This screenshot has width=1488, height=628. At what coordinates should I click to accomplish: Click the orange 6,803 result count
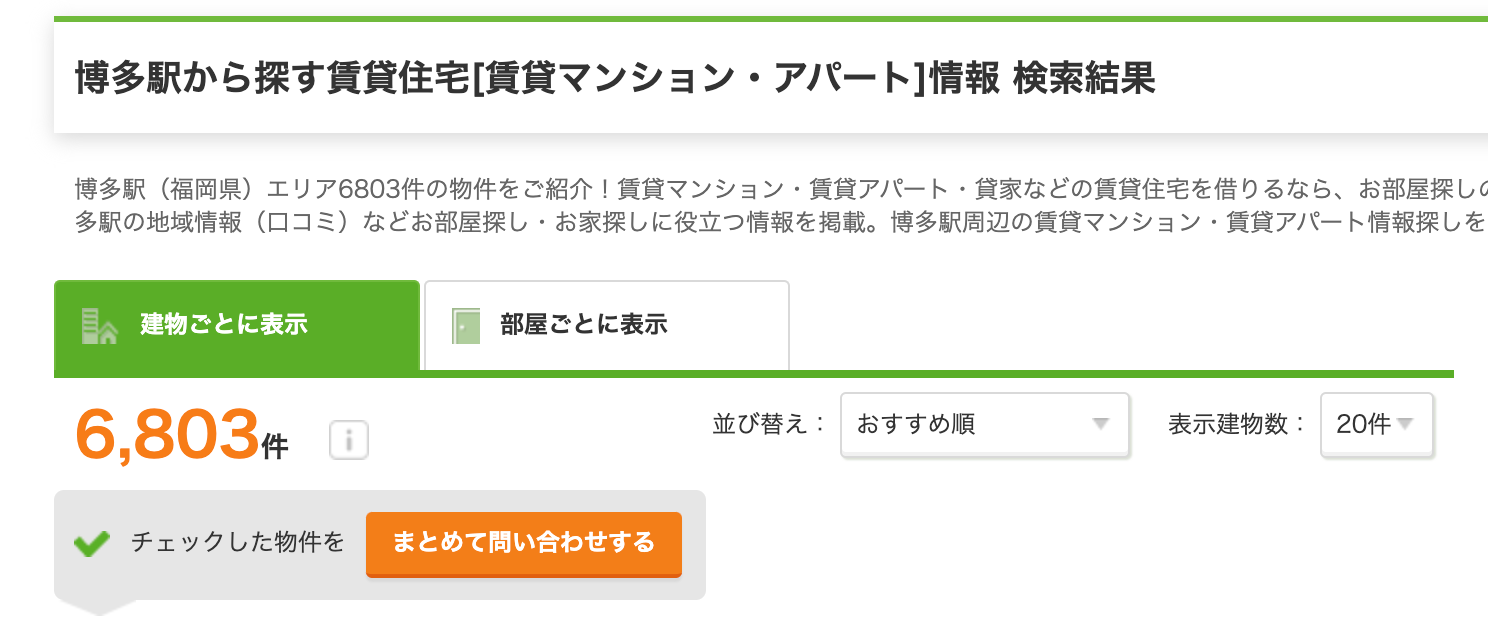167,435
